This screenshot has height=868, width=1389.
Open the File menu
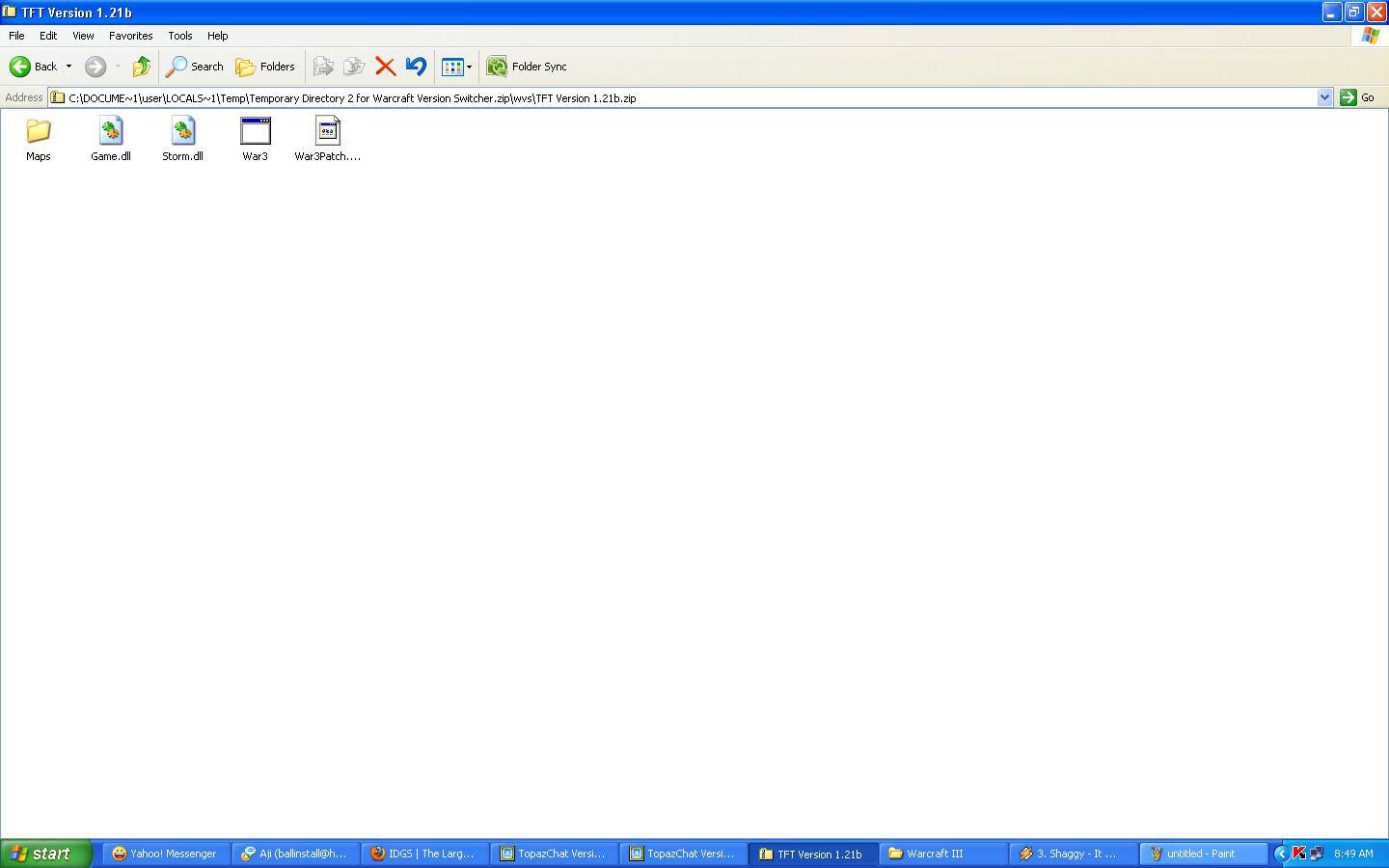(x=16, y=36)
